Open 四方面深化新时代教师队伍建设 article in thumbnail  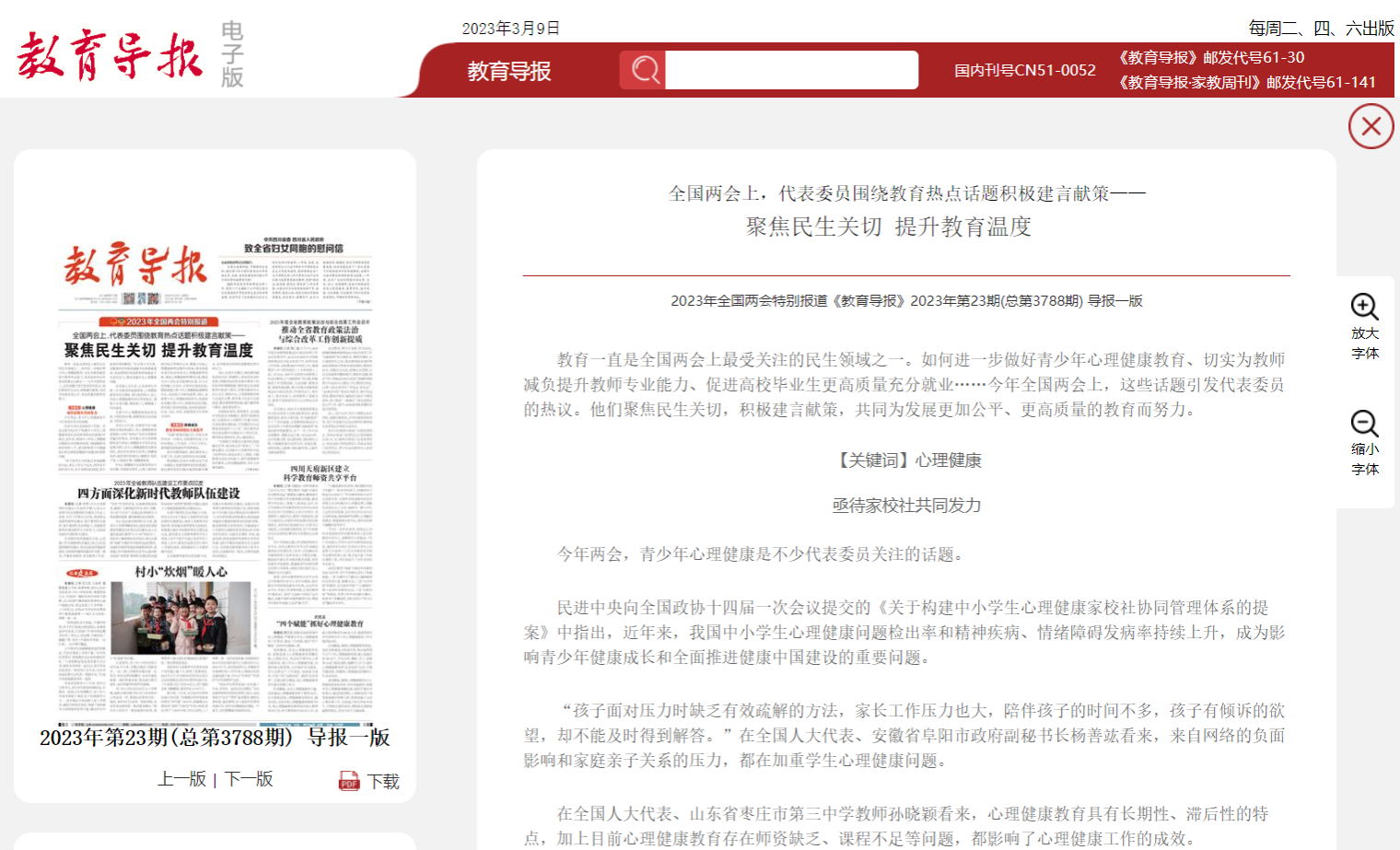(x=158, y=494)
